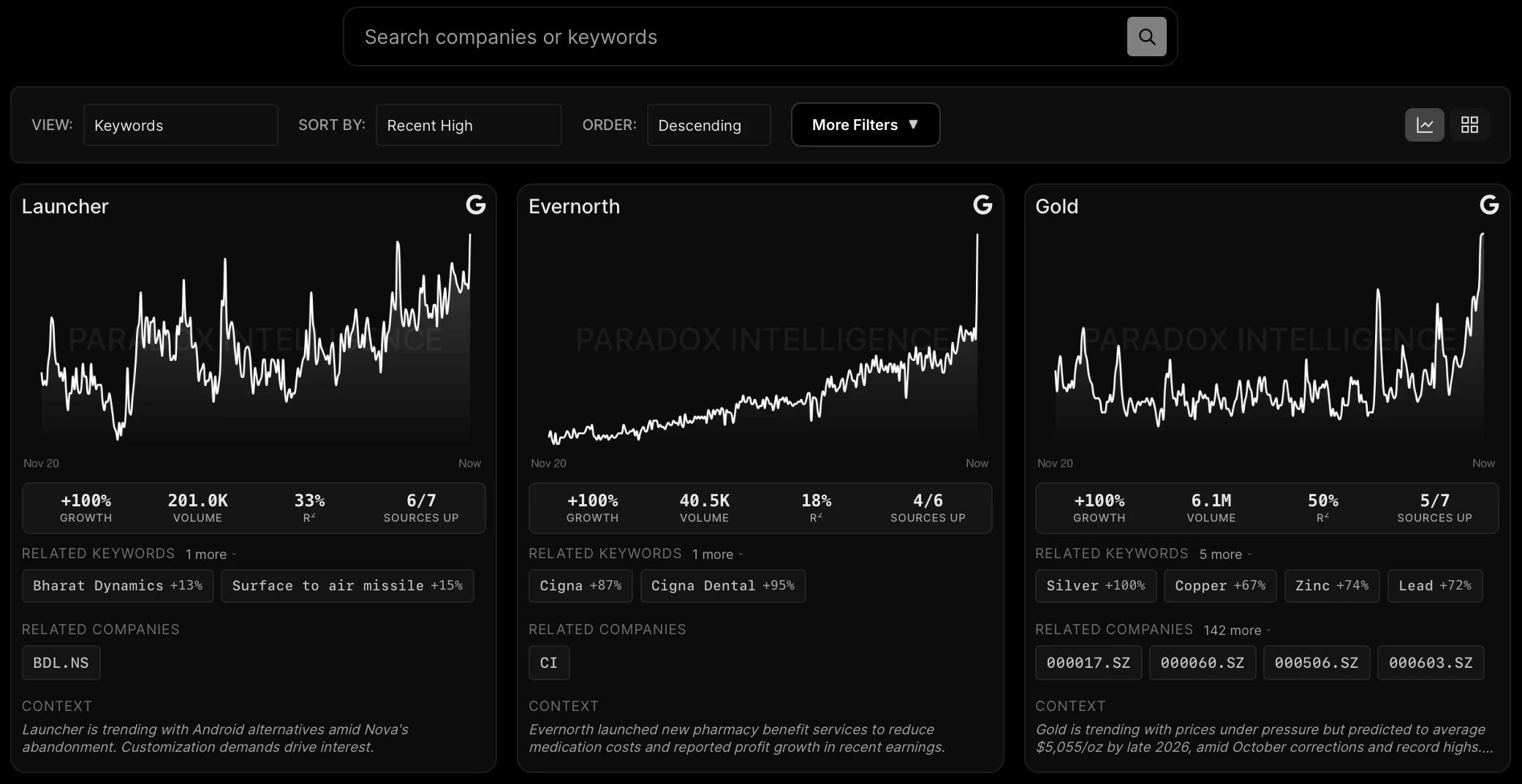Click the G icon on the Evernorth card
Screen dimensions: 1522x784
pos(983,205)
